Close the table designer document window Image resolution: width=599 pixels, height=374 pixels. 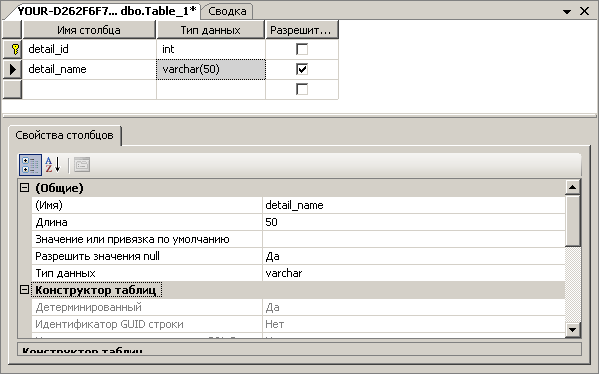pos(584,11)
